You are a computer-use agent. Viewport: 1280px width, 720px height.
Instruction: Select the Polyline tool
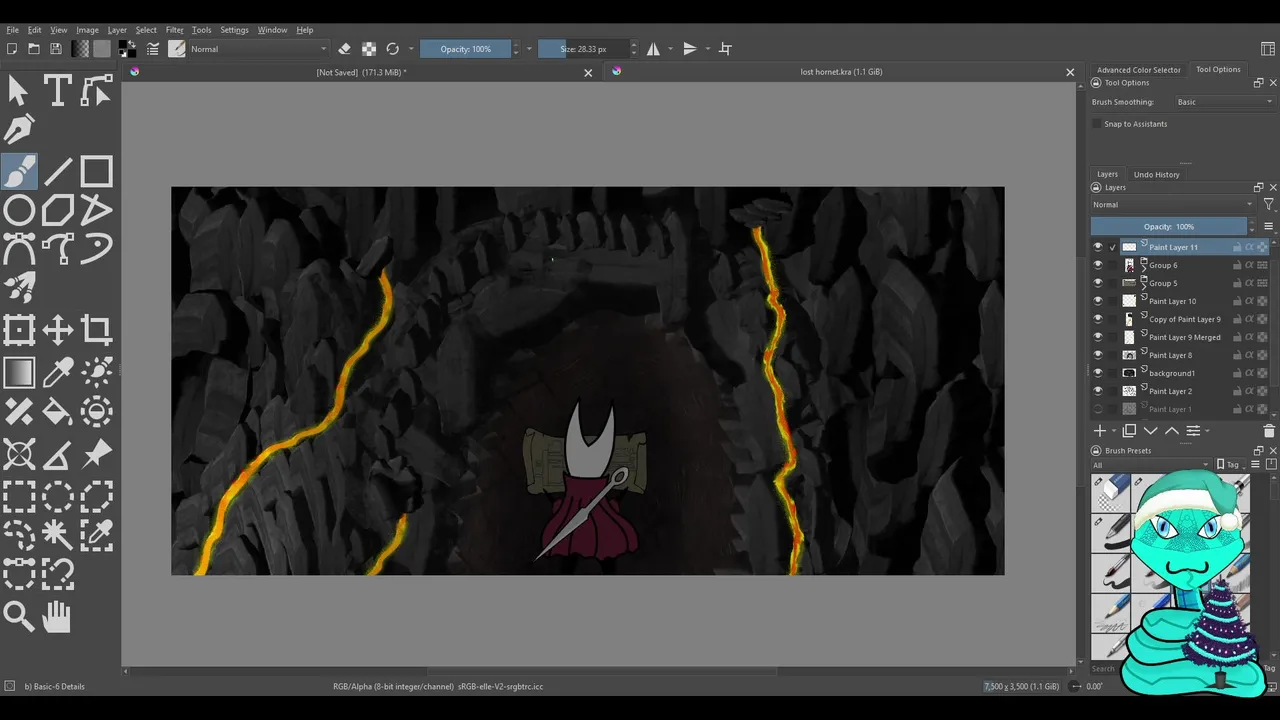pos(96,210)
